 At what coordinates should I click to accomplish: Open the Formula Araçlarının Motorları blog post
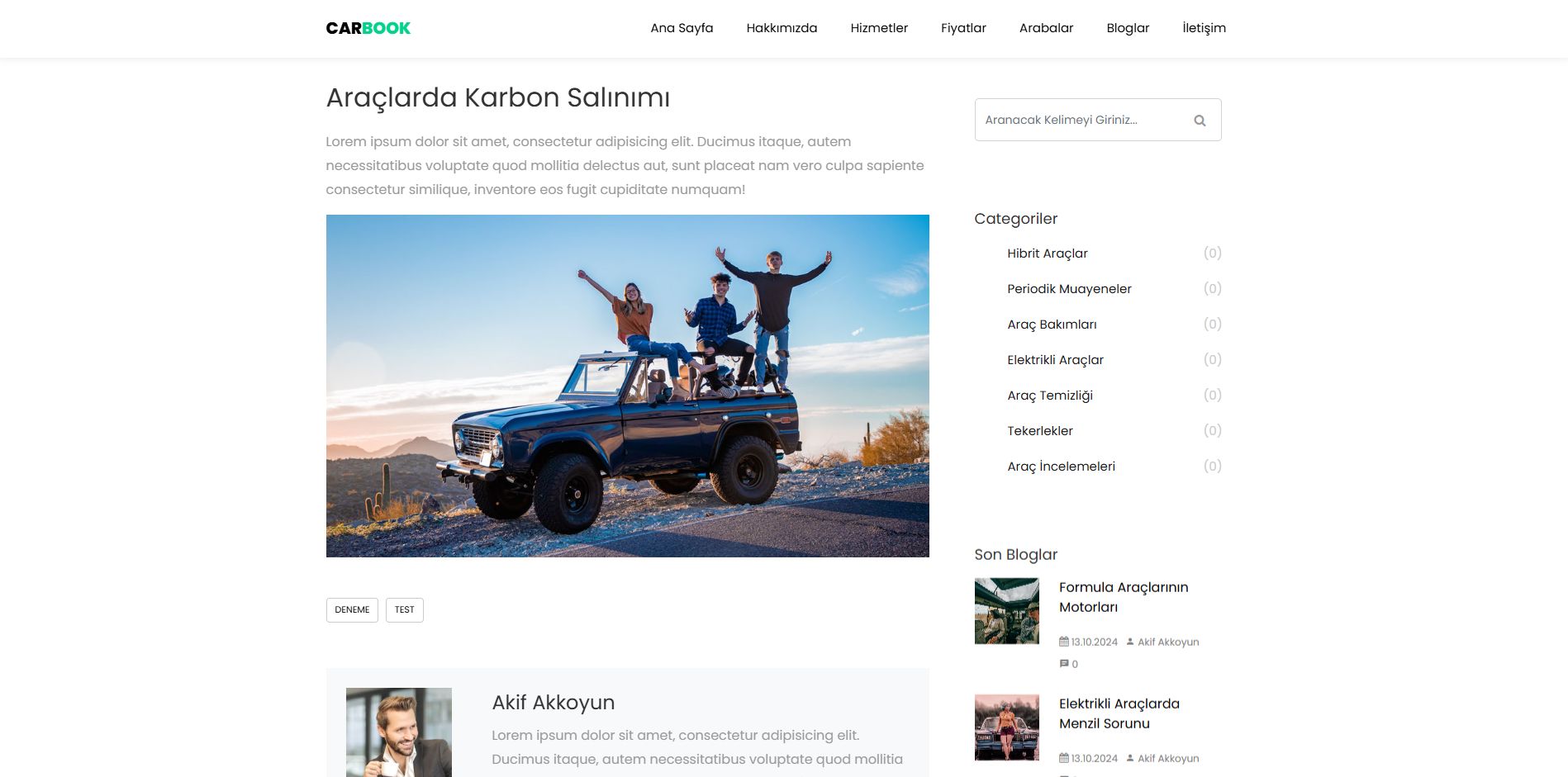coord(1124,597)
